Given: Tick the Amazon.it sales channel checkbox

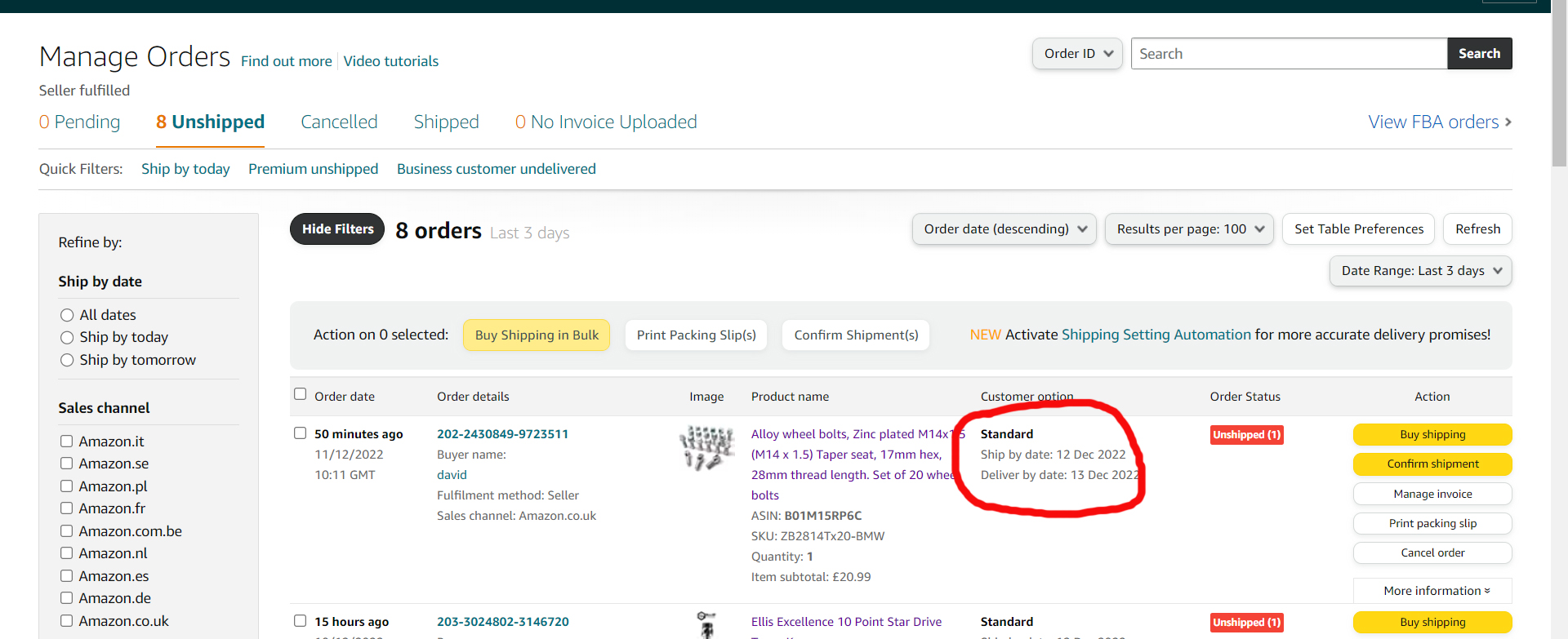Looking at the screenshot, I should (x=67, y=442).
